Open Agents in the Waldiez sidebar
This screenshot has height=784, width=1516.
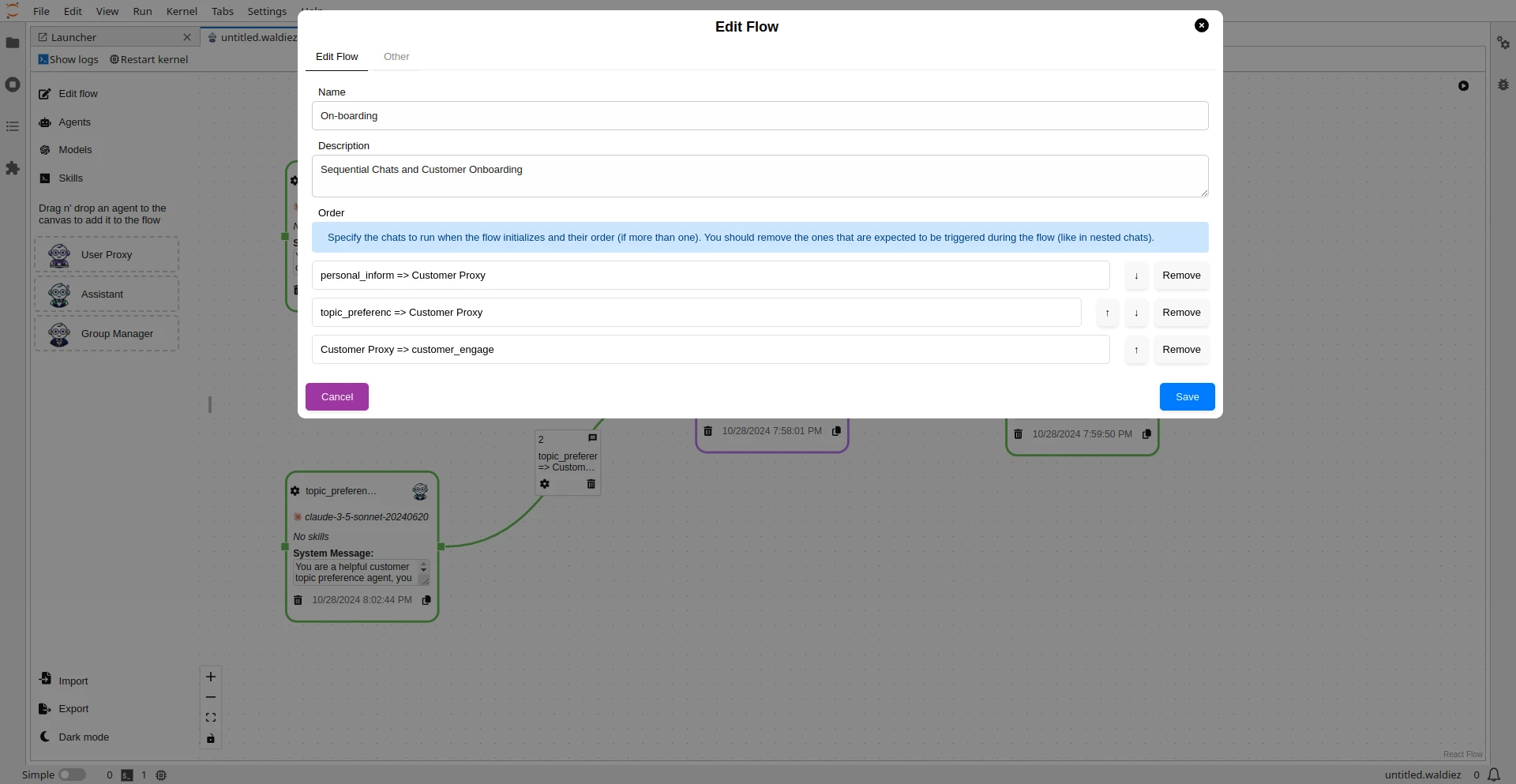pyautogui.click(x=75, y=122)
